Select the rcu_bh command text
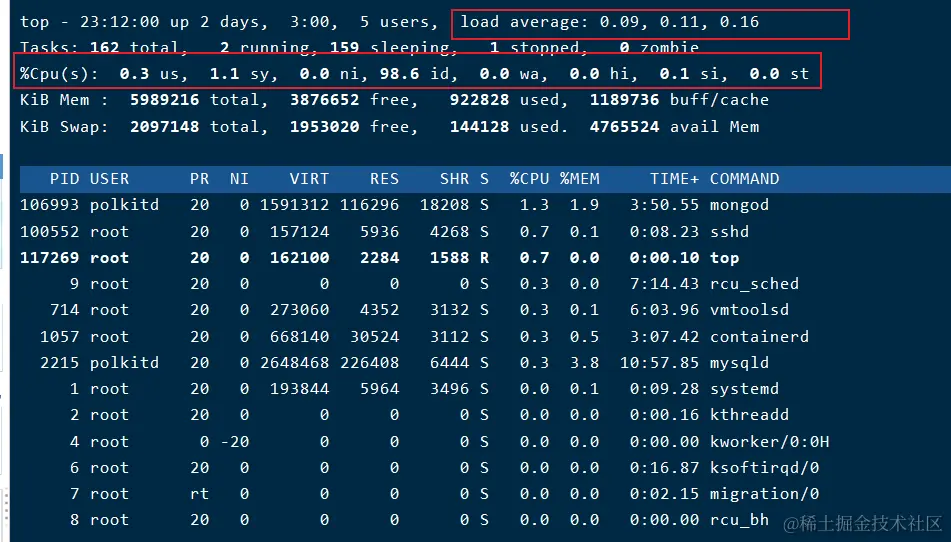The width and height of the screenshot is (951, 542). point(739,520)
